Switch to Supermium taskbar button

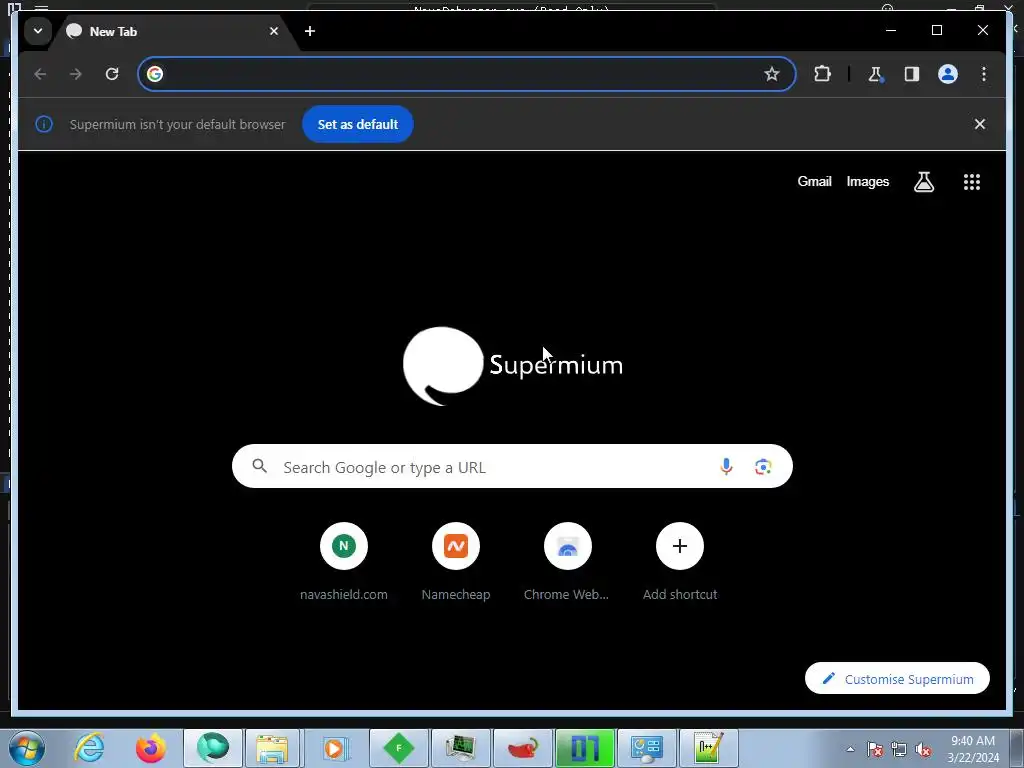point(213,748)
